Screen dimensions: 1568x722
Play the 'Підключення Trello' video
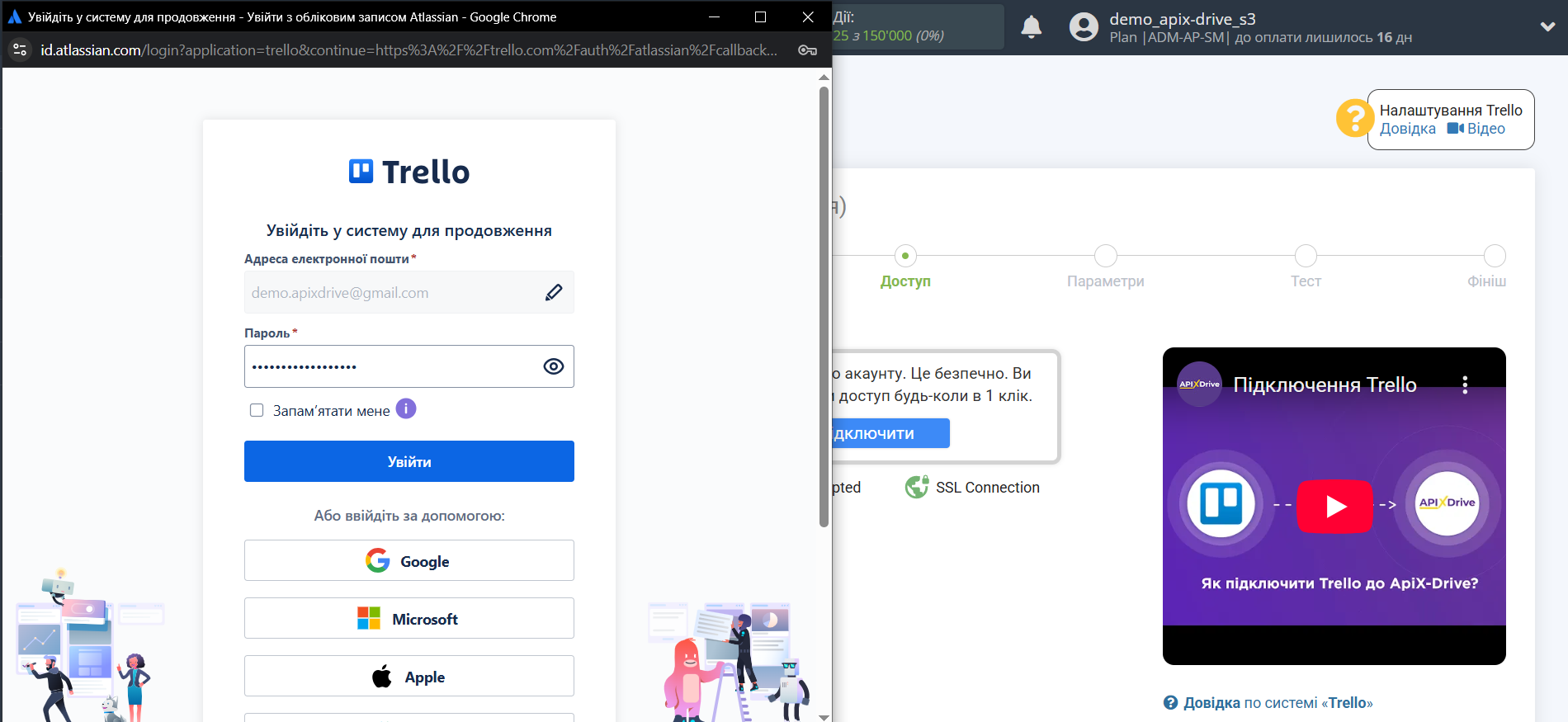(x=1334, y=506)
